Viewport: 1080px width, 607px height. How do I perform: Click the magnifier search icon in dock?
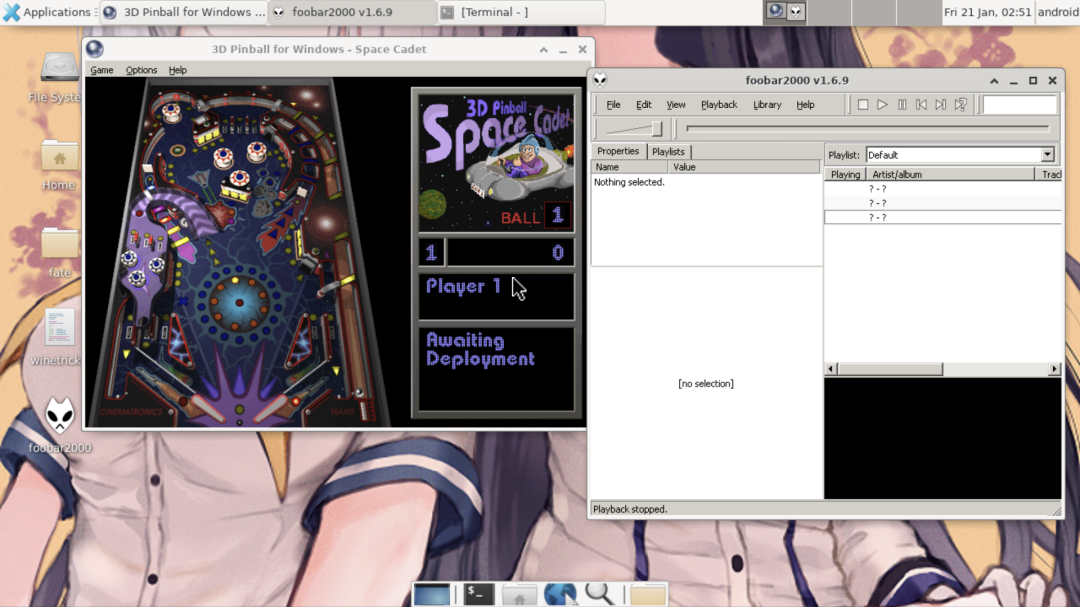pos(600,594)
